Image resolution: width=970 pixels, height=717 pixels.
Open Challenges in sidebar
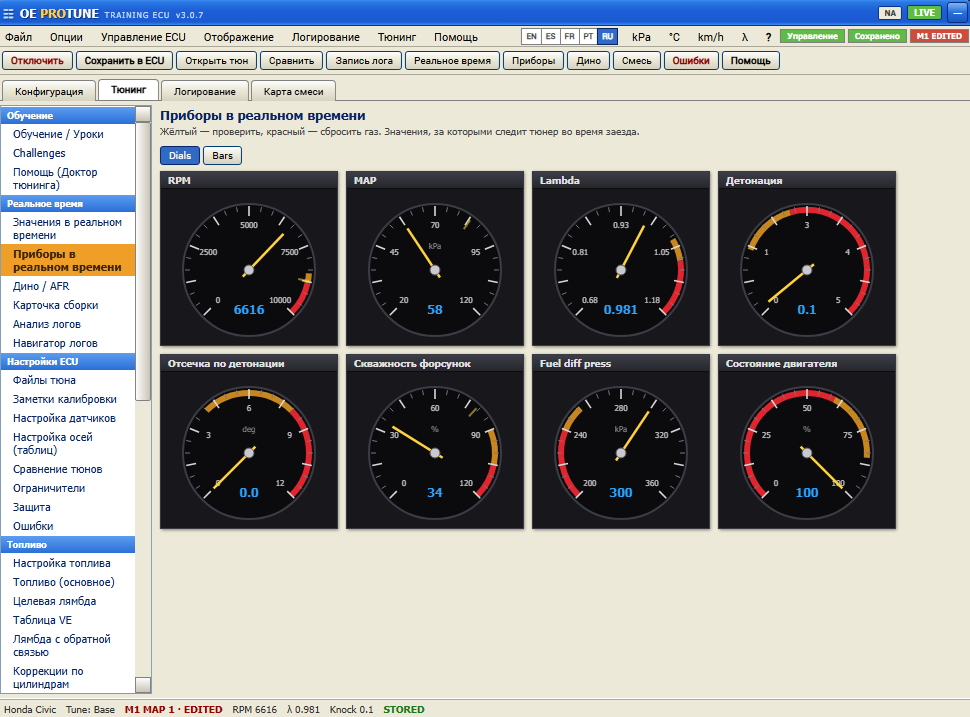click(67, 153)
